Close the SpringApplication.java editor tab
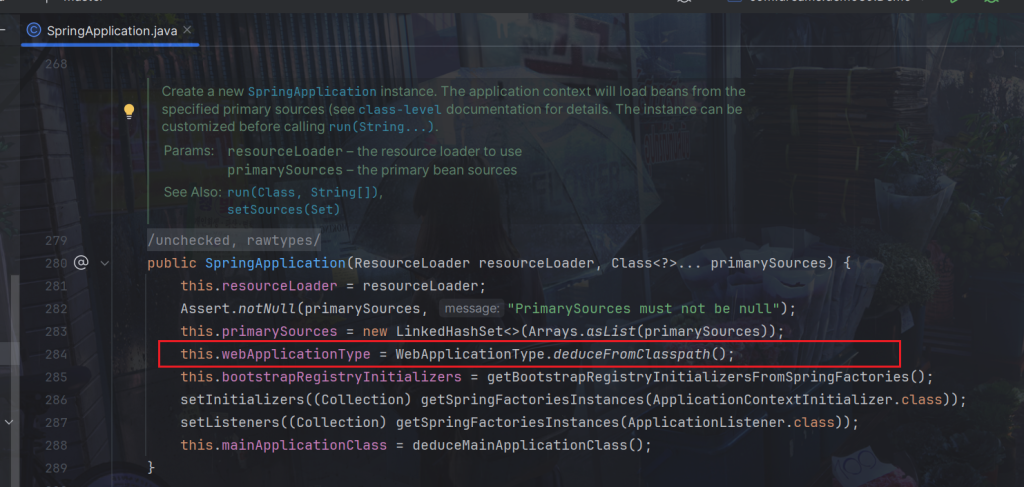The image size is (1024, 487). 188,30
